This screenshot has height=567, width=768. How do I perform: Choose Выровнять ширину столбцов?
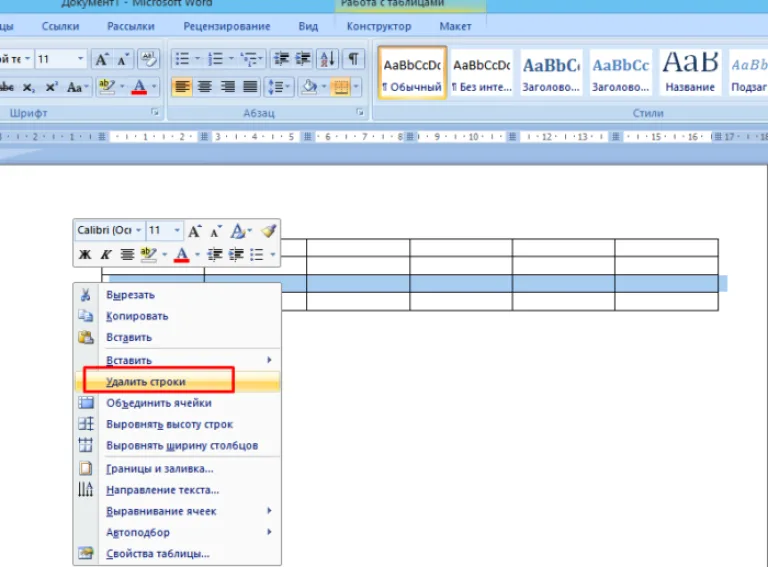click(x=177, y=446)
